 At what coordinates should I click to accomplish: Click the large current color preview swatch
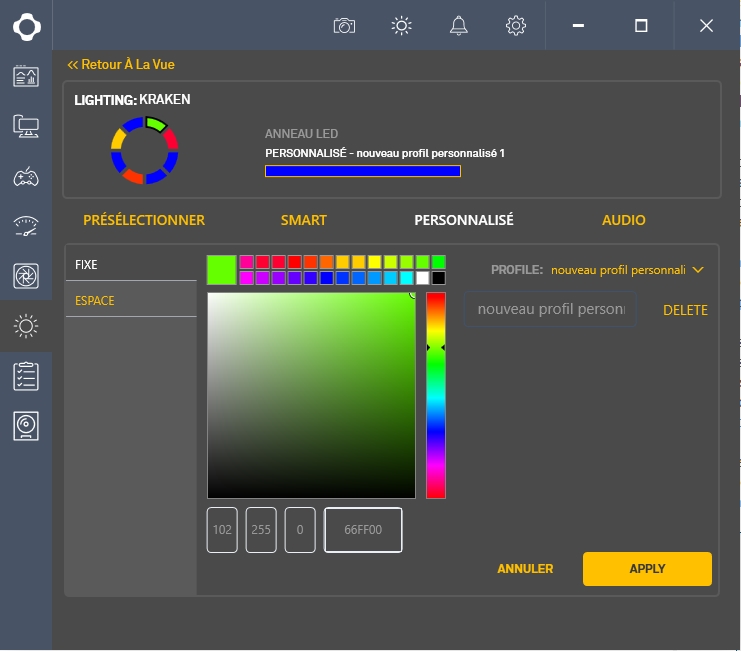222,270
